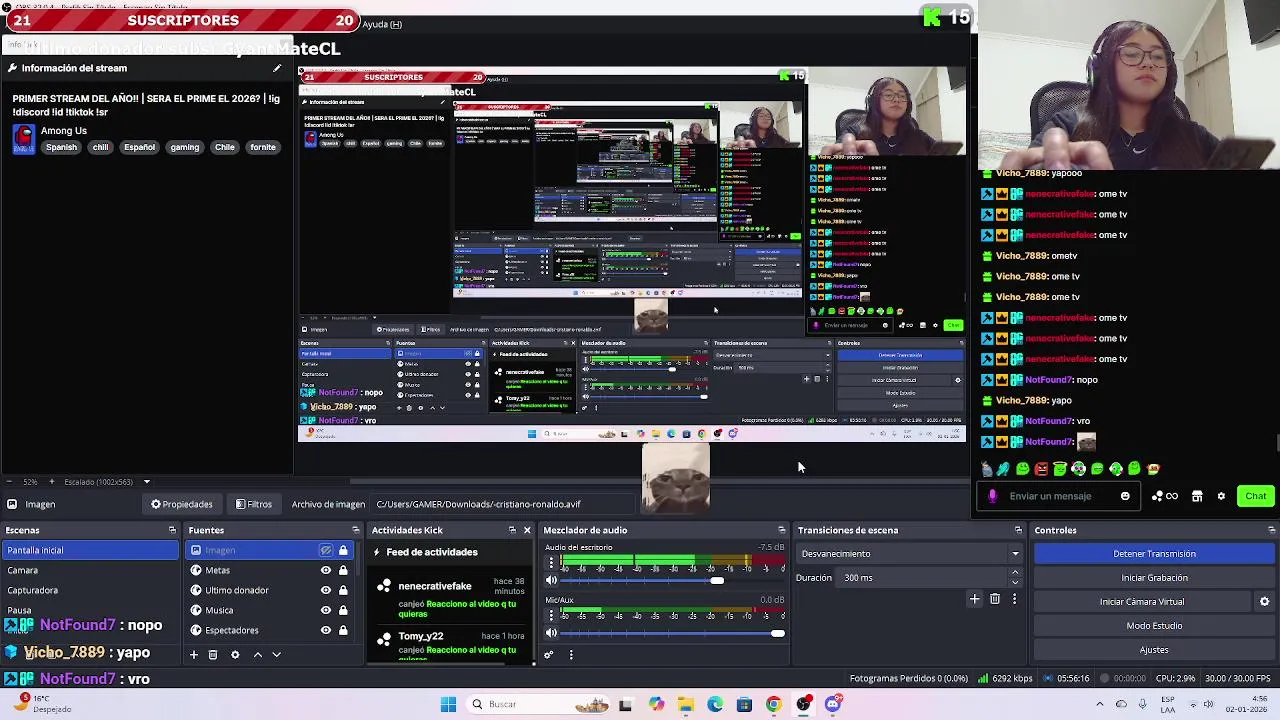Switch to the Camara scene
Viewport: 1280px width, 720px height.
(90, 570)
